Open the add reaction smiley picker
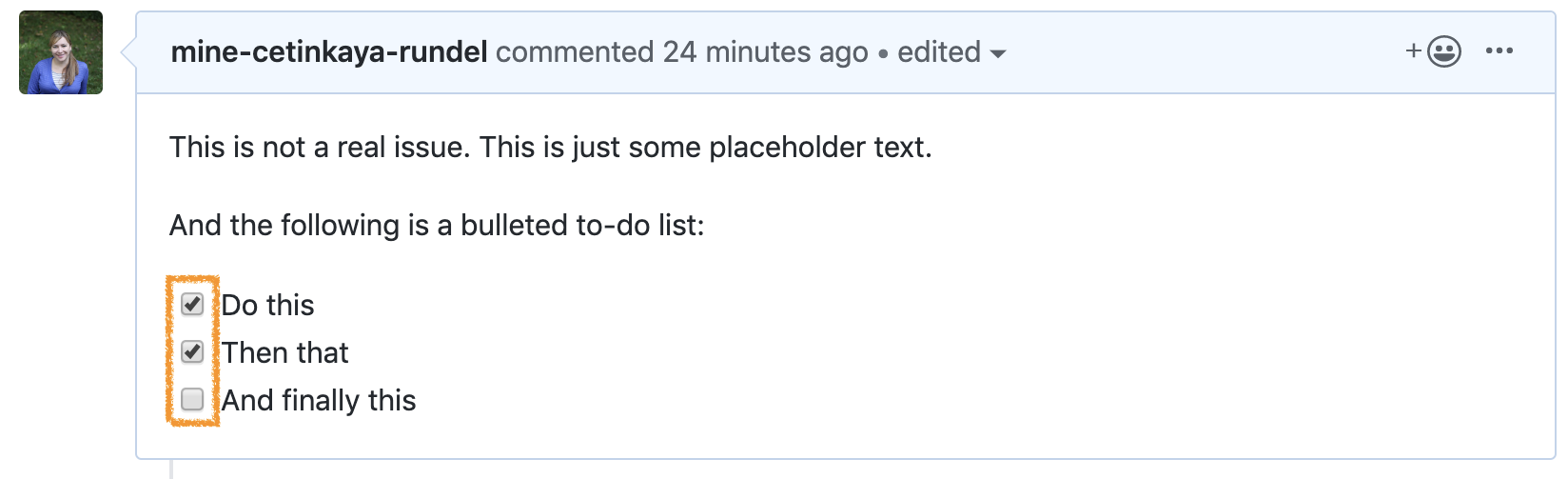The height and width of the screenshot is (479, 1568). (1434, 51)
